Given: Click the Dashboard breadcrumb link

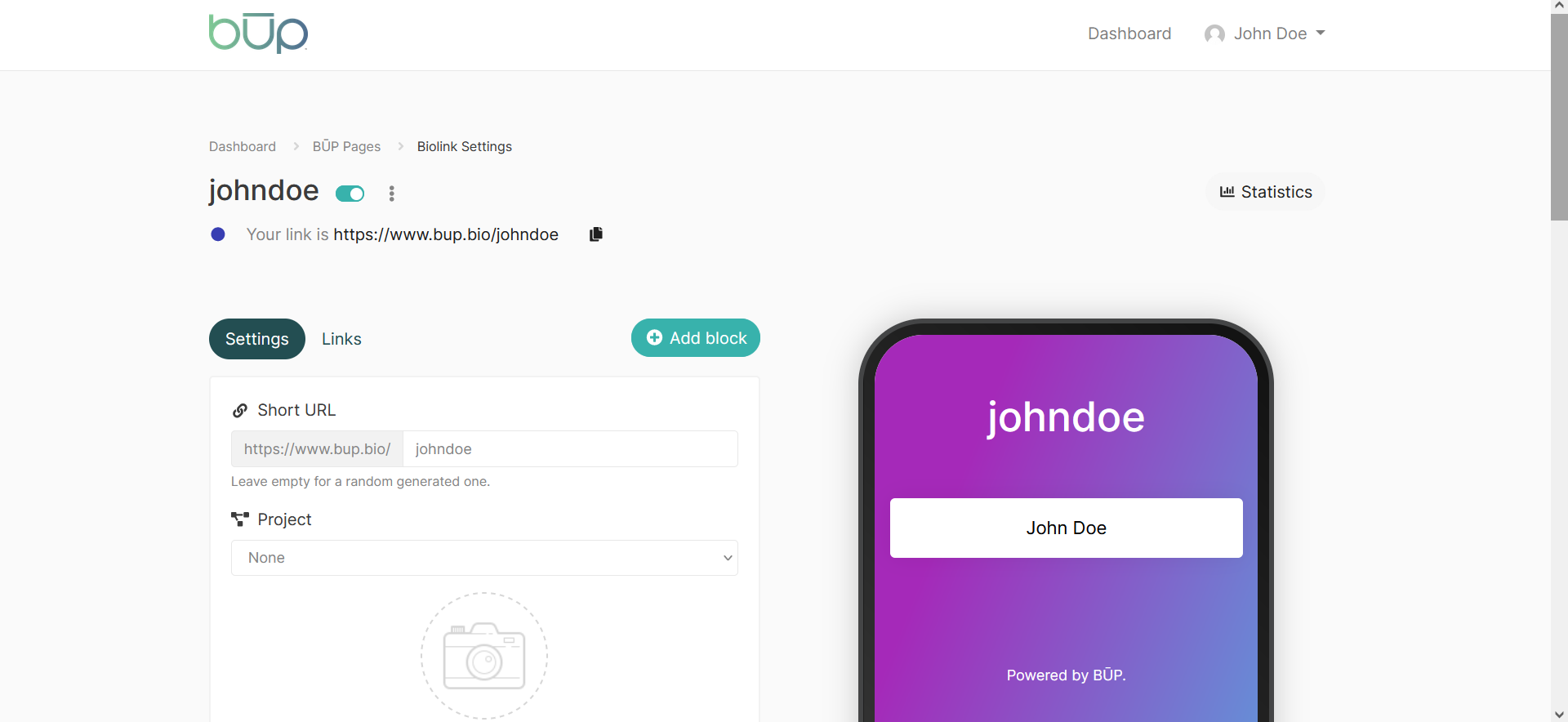Looking at the screenshot, I should [x=243, y=146].
